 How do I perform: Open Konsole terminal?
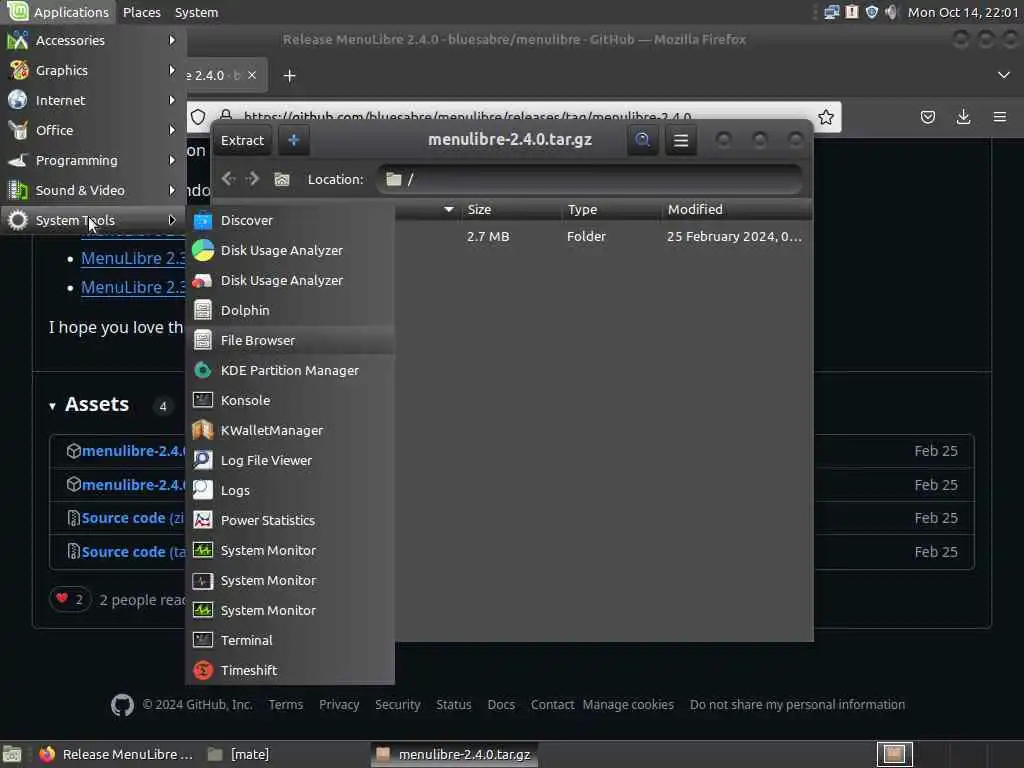[290, 401]
